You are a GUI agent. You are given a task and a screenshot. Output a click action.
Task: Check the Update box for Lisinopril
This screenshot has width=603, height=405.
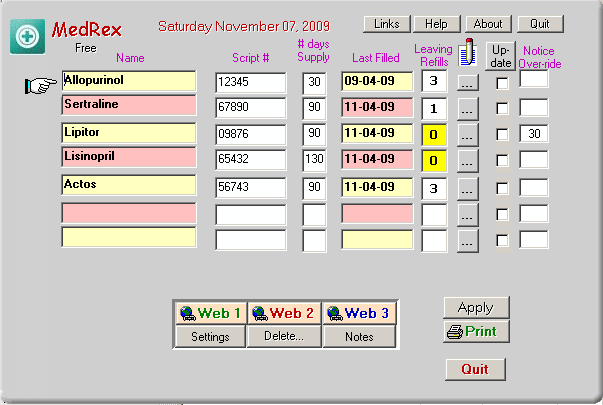(x=502, y=160)
